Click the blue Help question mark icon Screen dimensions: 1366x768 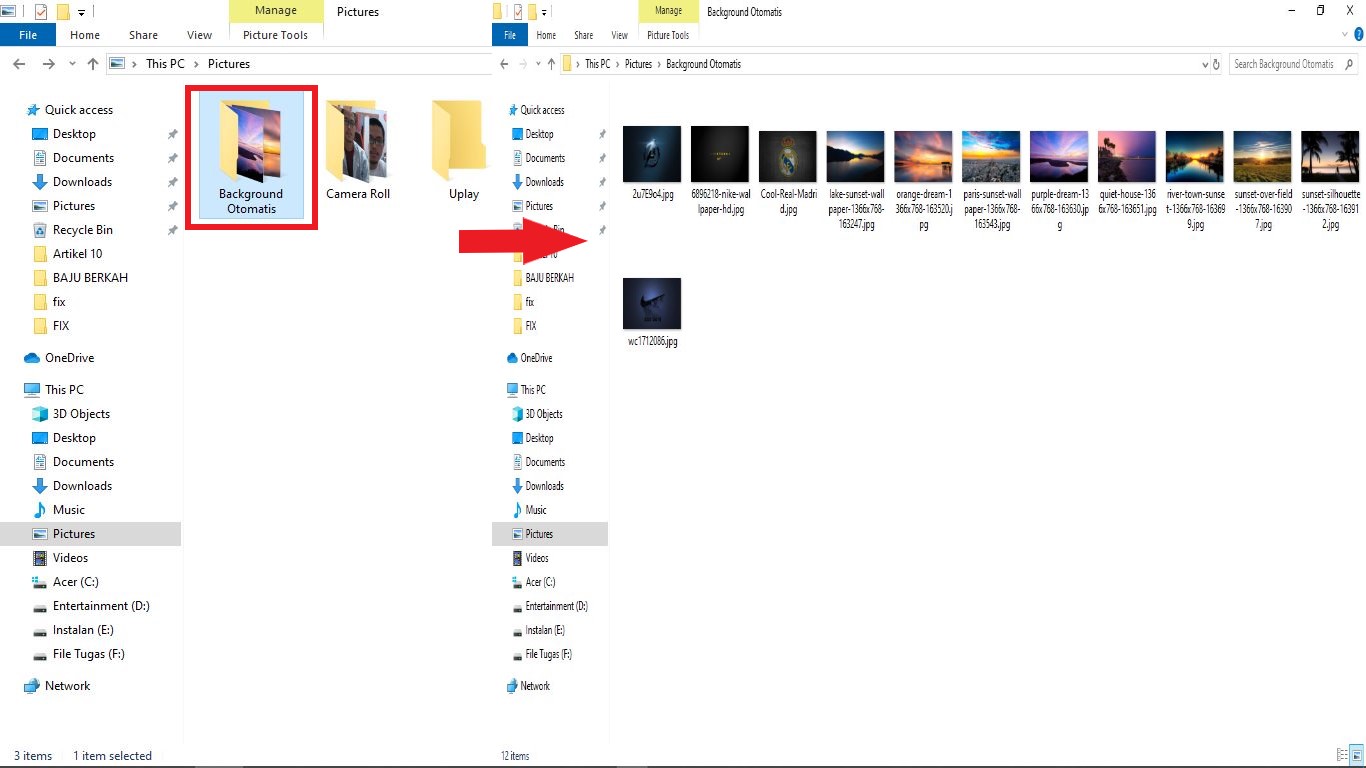point(1359,35)
